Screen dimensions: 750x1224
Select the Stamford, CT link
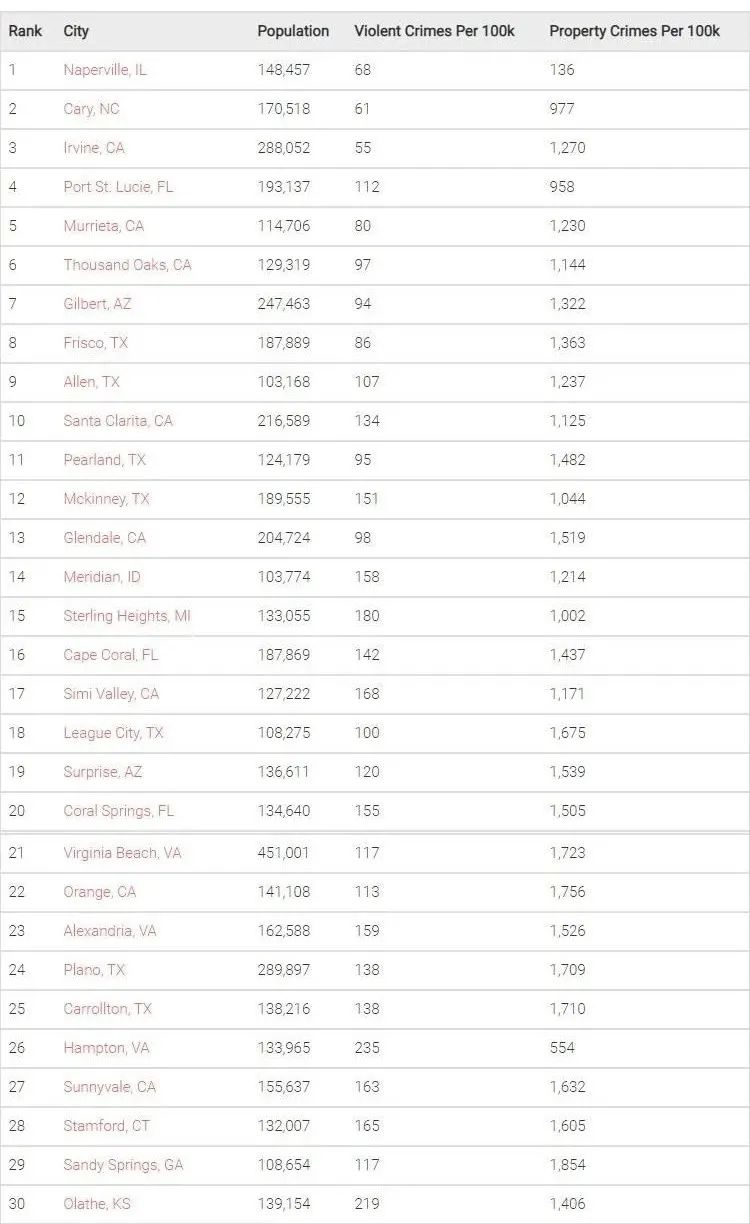pos(106,1126)
